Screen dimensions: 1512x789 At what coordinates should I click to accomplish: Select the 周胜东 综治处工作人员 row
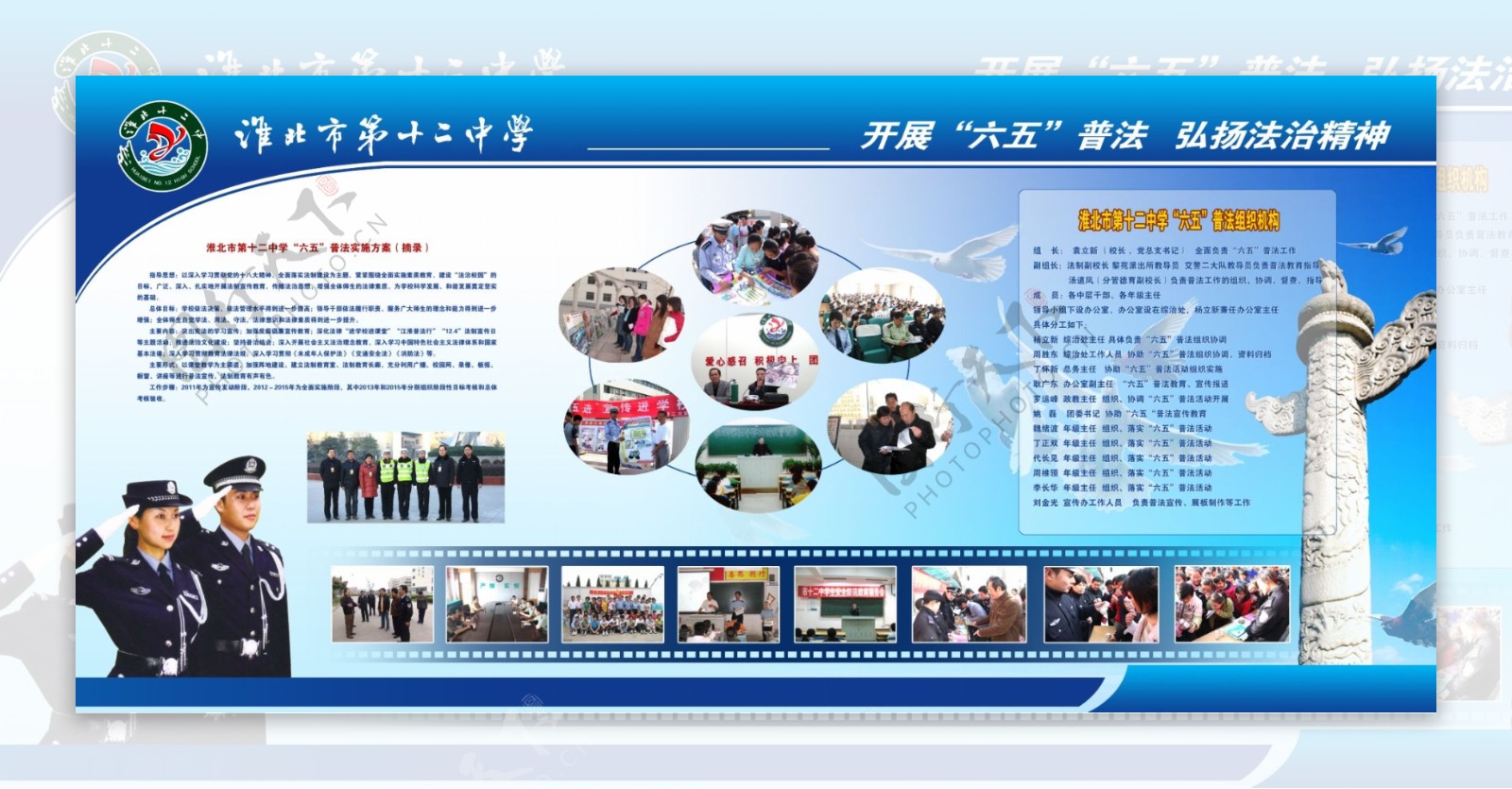coord(1152,355)
